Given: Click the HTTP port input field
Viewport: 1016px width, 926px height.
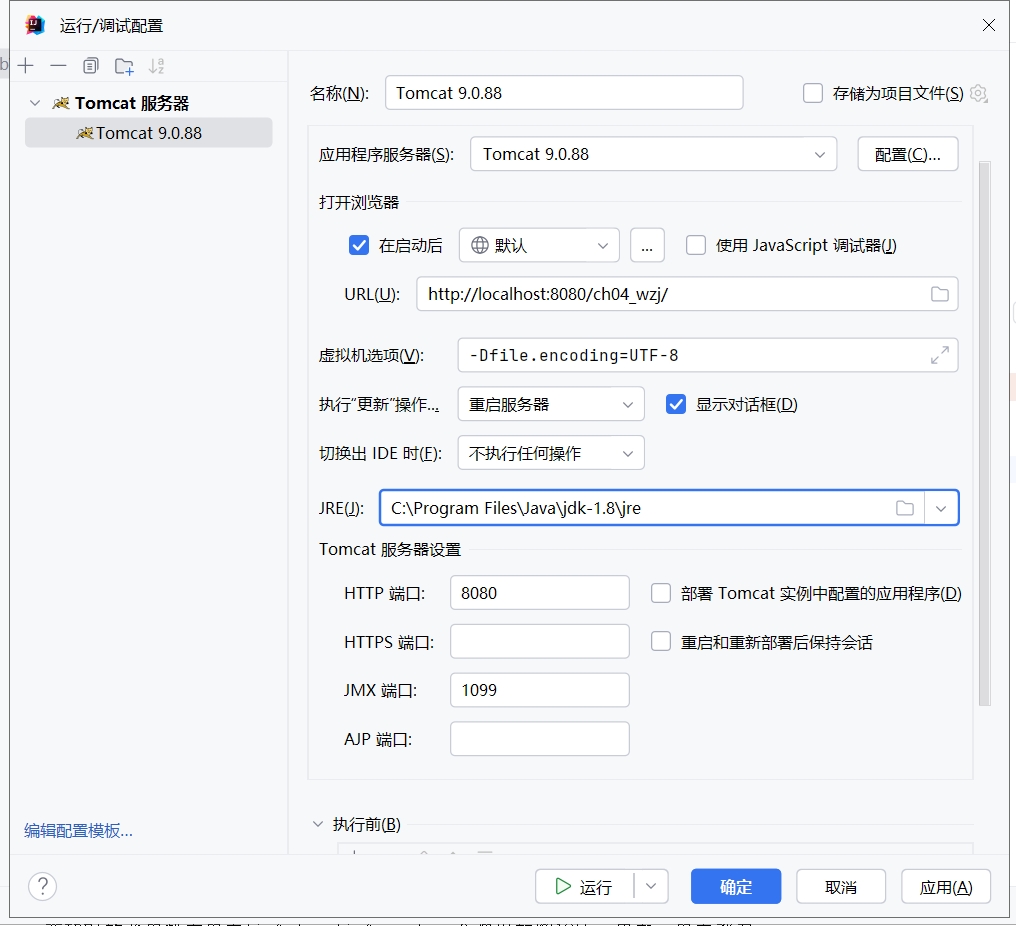Looking at the screenshot, I should (x=539, y=593).
